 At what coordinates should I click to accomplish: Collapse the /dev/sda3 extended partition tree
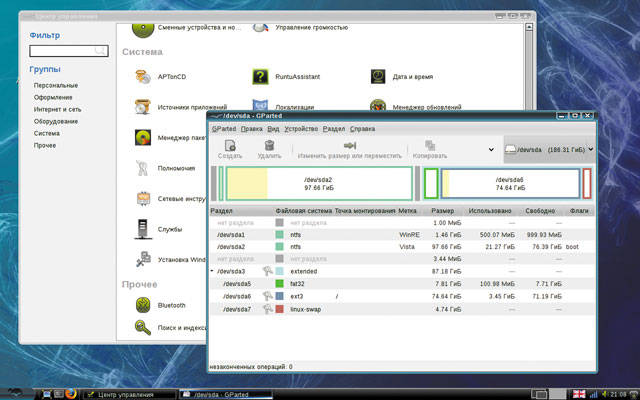point(212,271)
